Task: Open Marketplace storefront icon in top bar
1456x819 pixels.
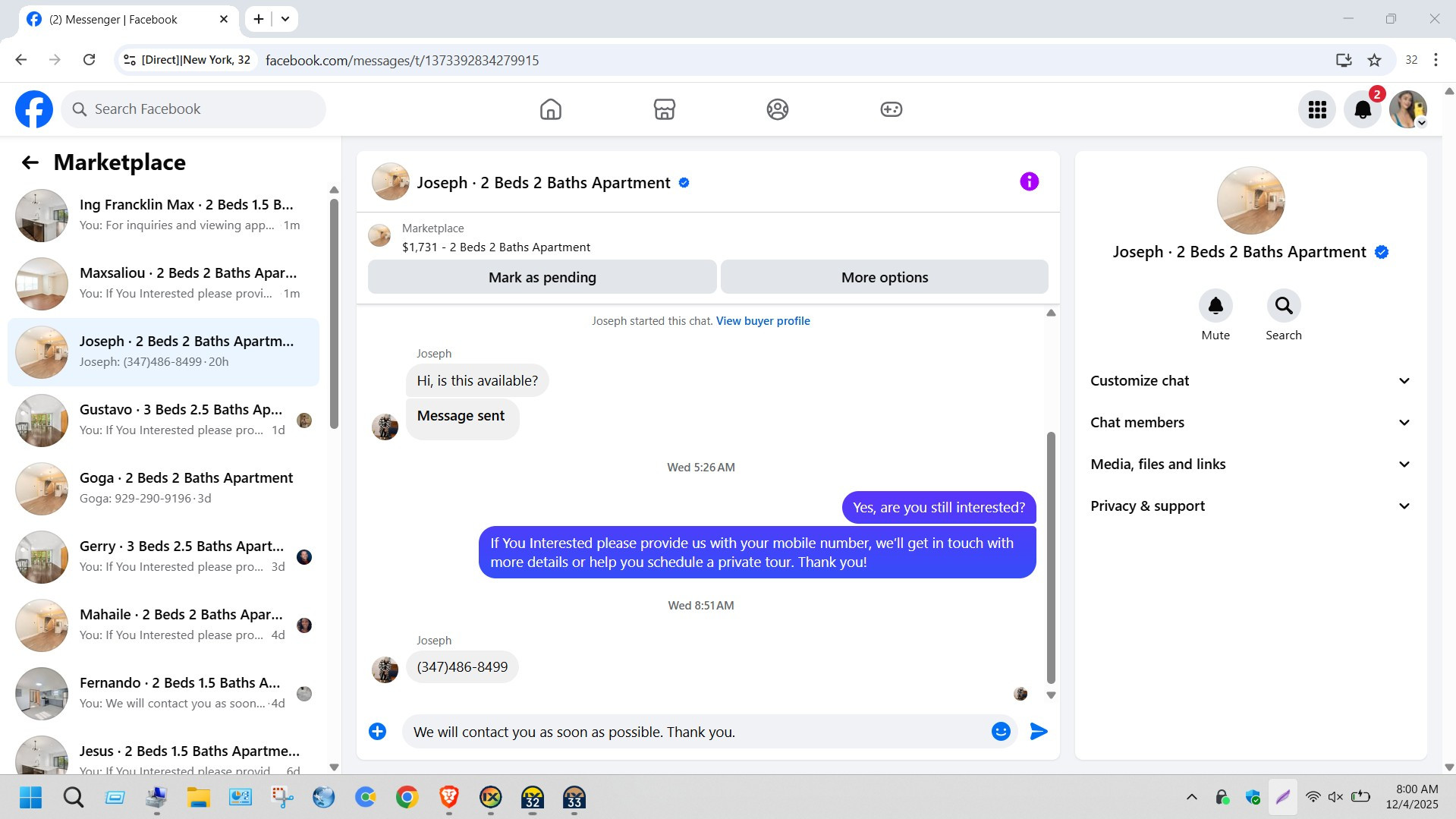Action: pyautogui.click(x=664, y=109)
